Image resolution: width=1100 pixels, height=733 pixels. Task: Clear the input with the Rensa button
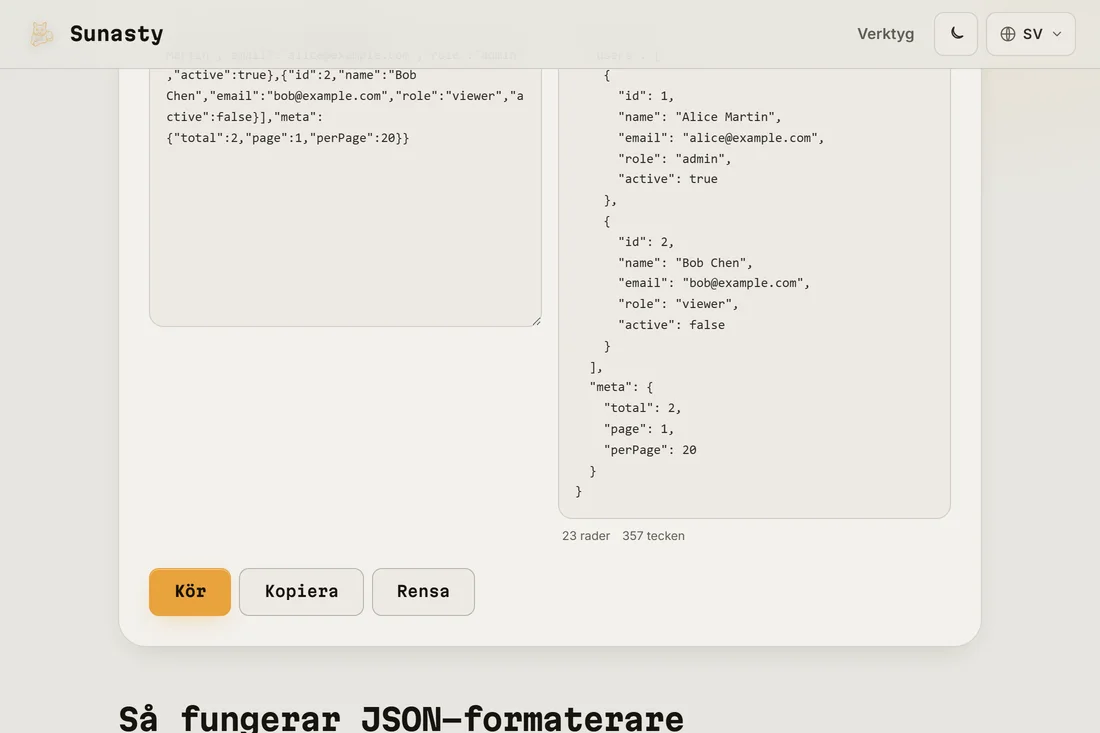(x=423, y=591)
